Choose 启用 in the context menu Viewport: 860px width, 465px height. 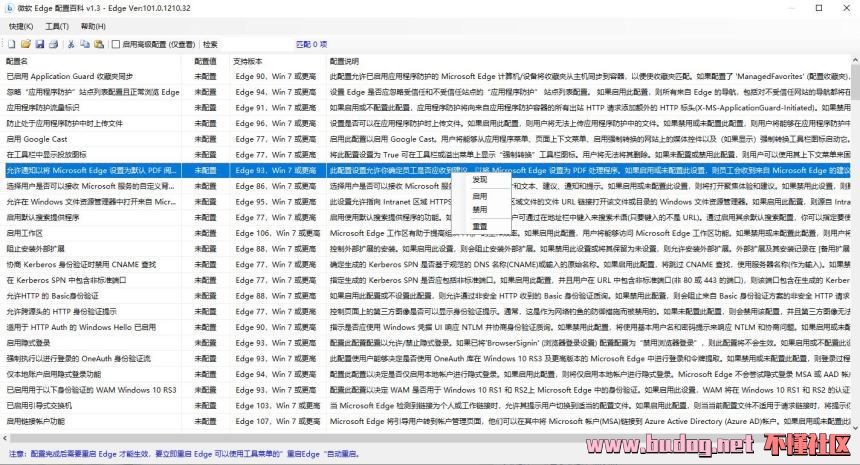click(480, 196)
